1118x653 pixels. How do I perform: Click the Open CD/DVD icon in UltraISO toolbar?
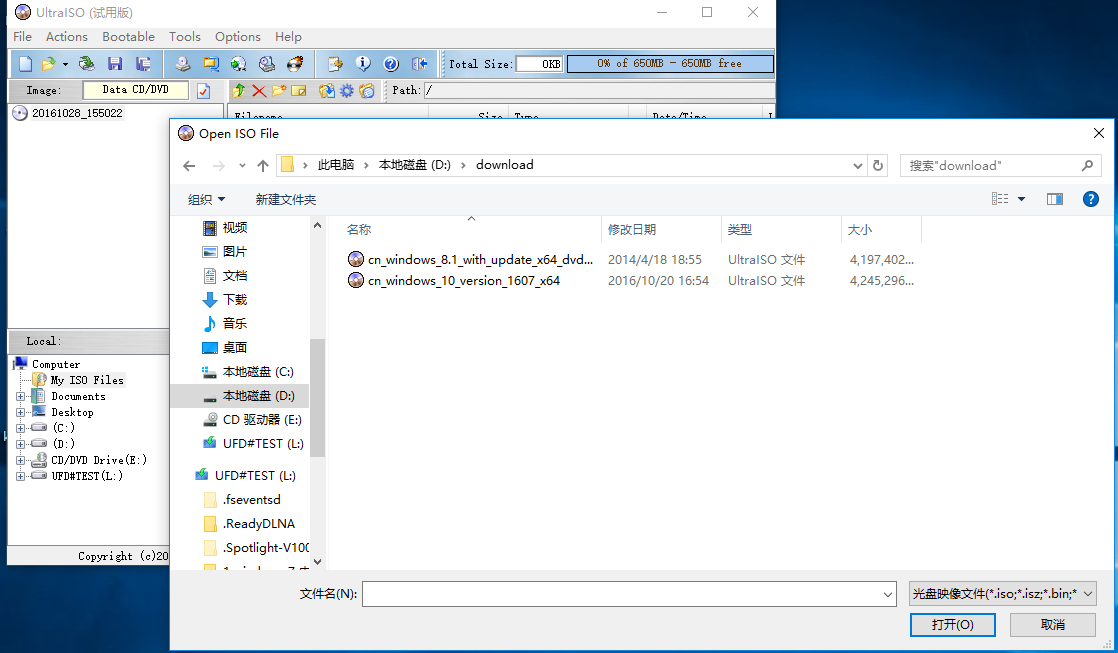87,64
